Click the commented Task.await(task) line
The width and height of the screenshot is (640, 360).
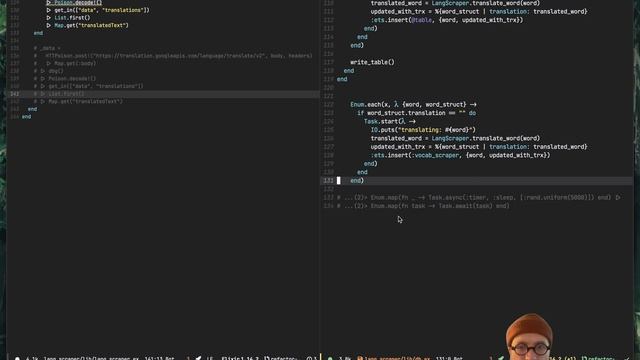click(423, 206)
